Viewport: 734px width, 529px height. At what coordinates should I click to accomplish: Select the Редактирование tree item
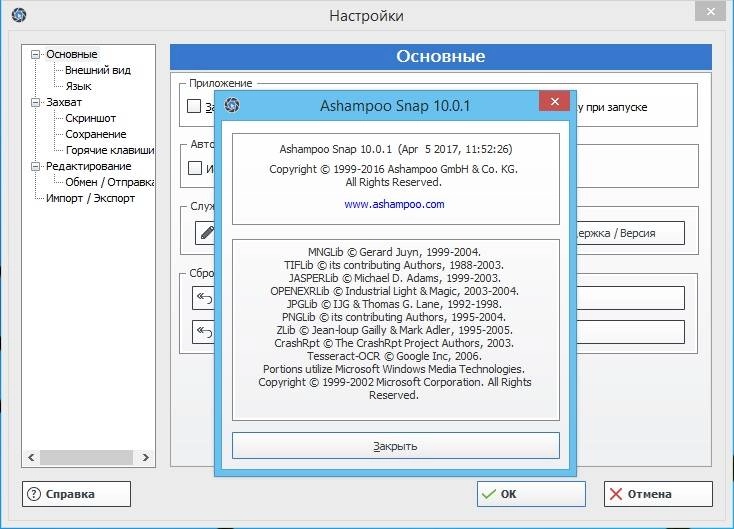pyautogui.click(x=88, y=166)
